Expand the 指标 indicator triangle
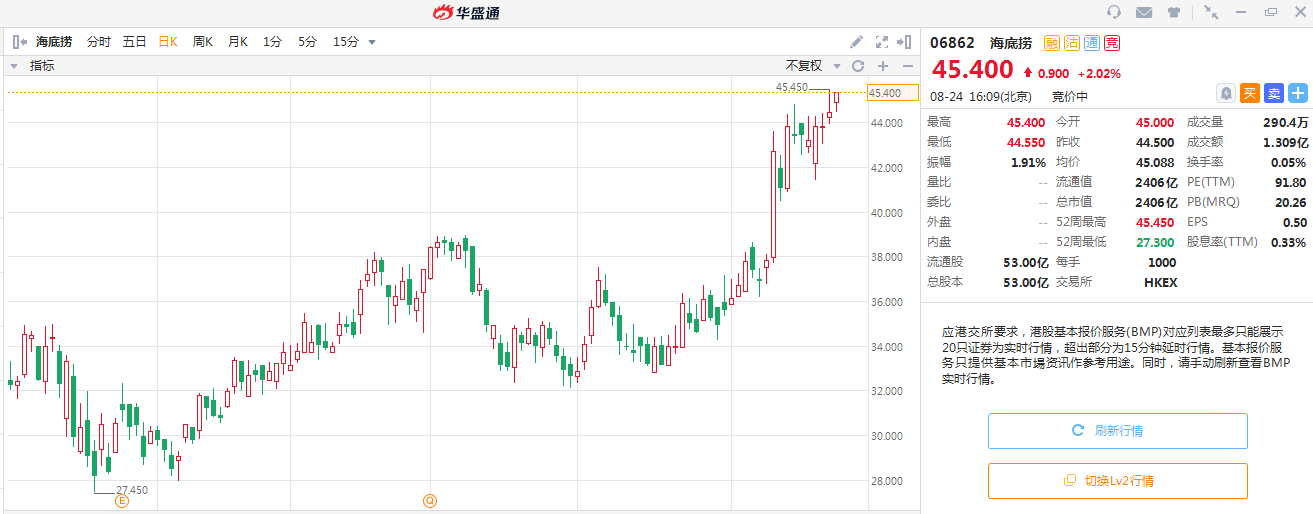 15,66
